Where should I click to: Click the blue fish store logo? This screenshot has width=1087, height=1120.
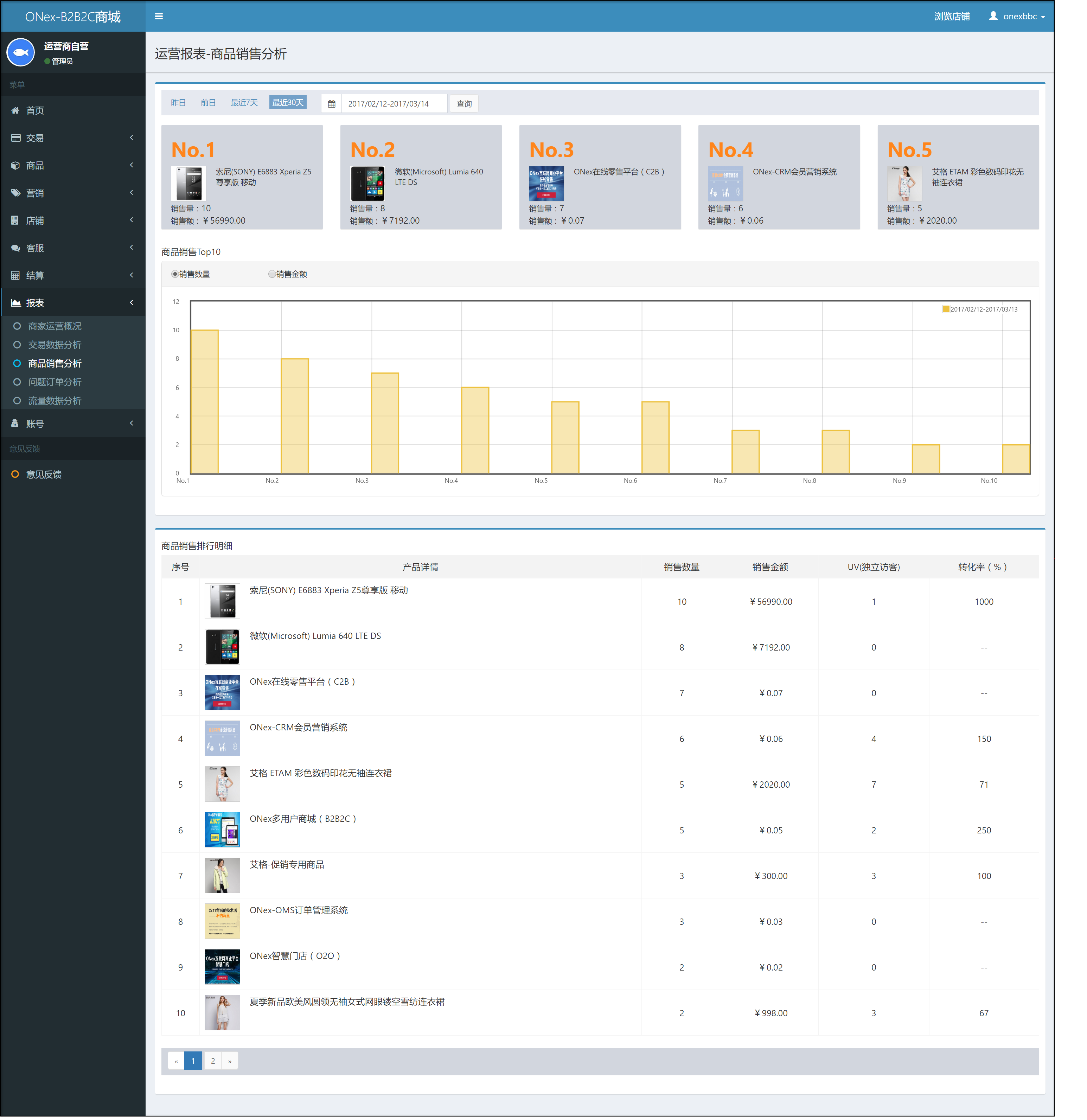21,53
